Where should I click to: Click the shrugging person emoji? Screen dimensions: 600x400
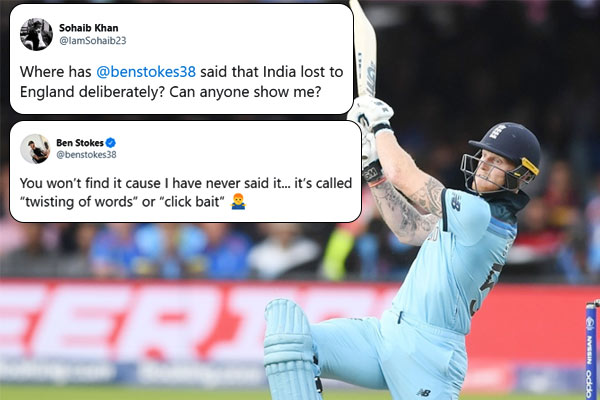tap(238, 201)
